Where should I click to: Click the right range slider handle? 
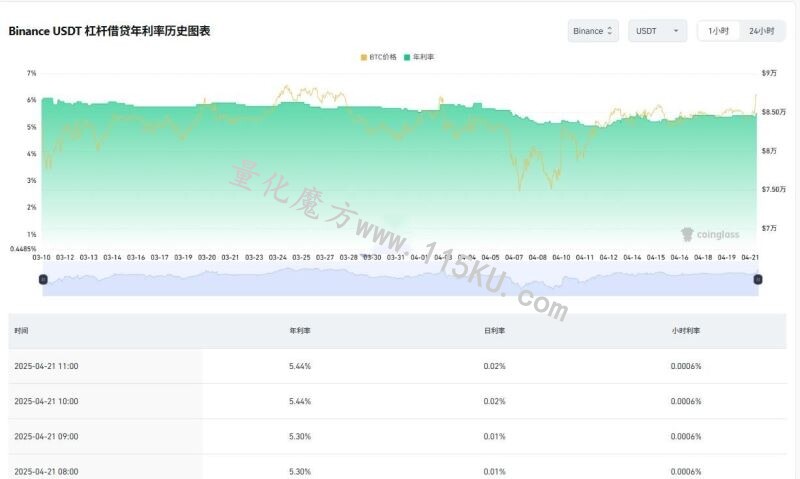pyautogui.click(x=758, y=280)
